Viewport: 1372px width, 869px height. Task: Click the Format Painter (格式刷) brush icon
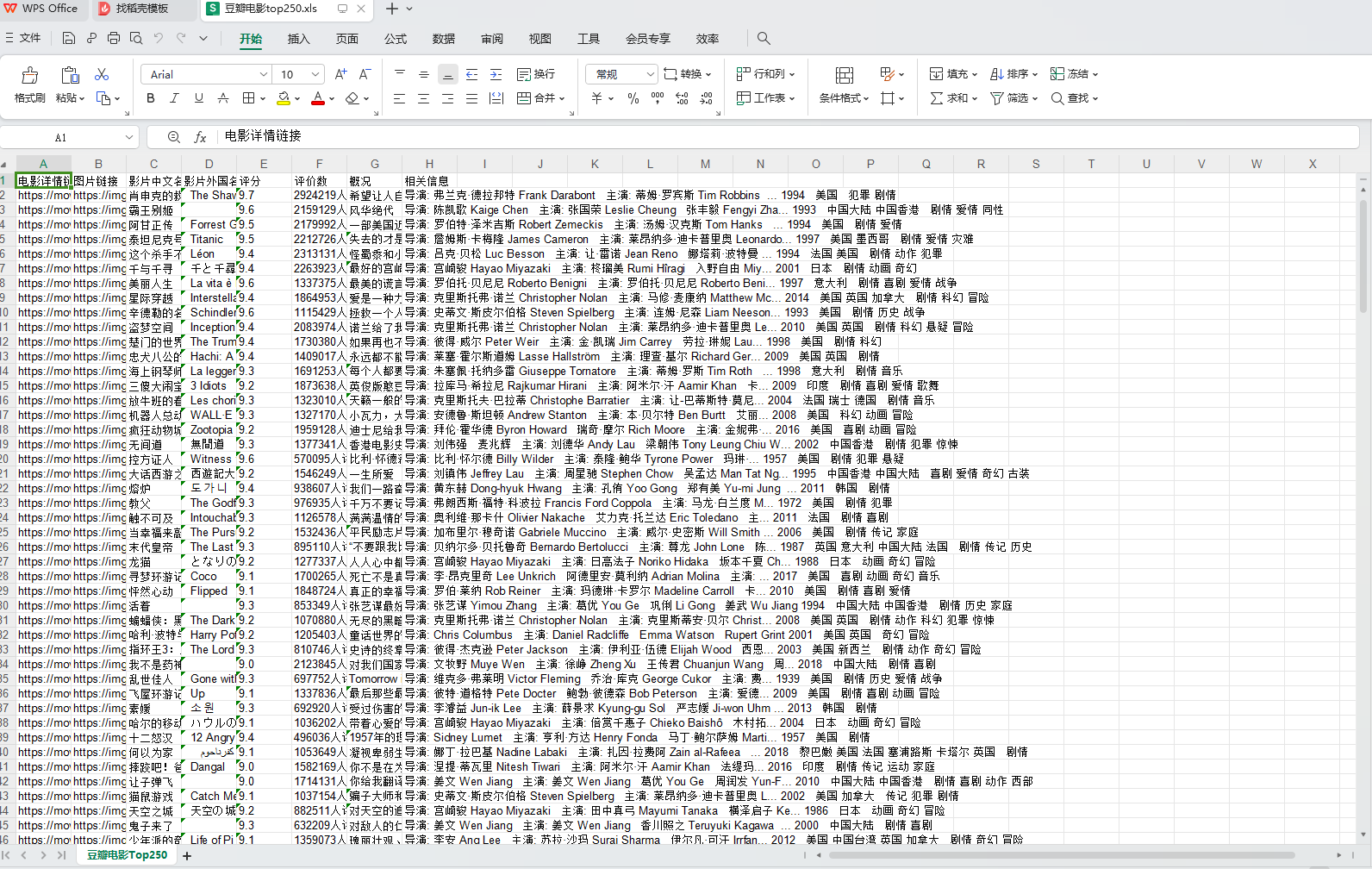(x=29, y=75)
